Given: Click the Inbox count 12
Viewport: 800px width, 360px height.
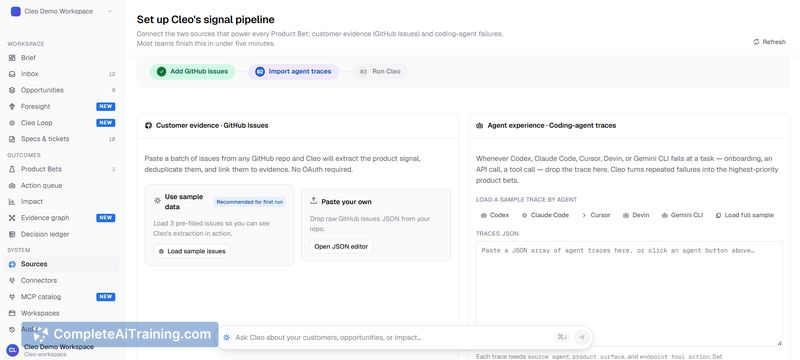Looking at the screenshot, I should [x=112, y=74].
